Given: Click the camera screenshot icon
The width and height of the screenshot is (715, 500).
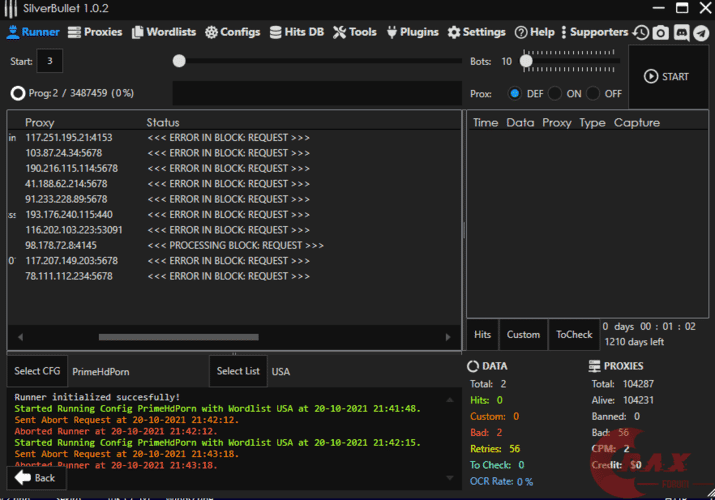Looking at the screenshot, I should point(660,32).
